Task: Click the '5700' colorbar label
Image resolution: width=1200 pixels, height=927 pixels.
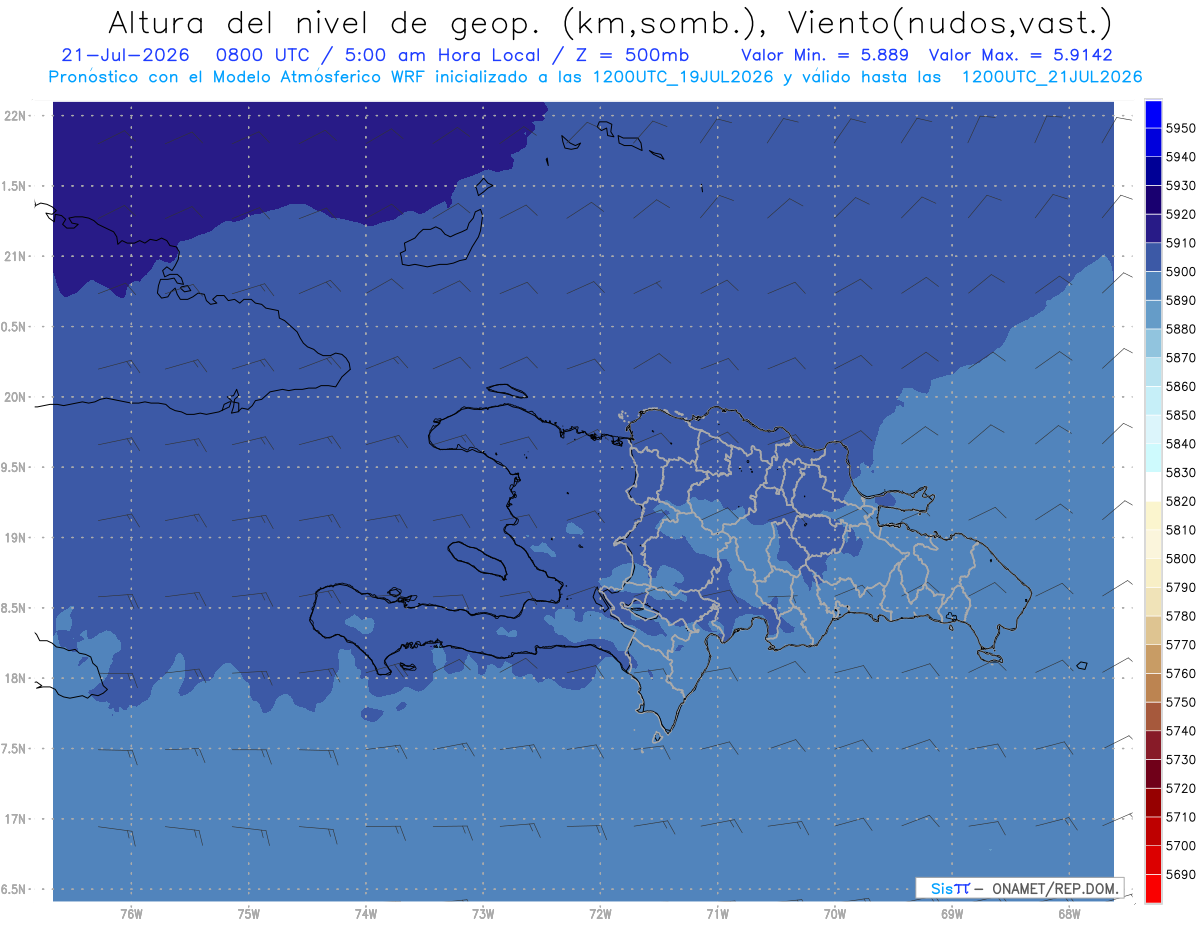Action: point(1181,845)
